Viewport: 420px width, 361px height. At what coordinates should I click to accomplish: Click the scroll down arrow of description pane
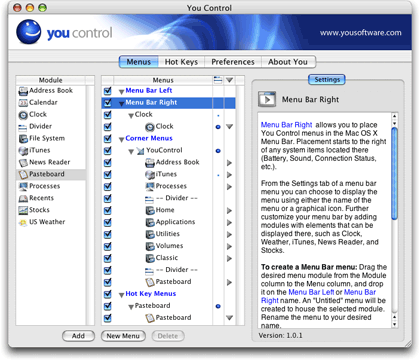point(395,324)
